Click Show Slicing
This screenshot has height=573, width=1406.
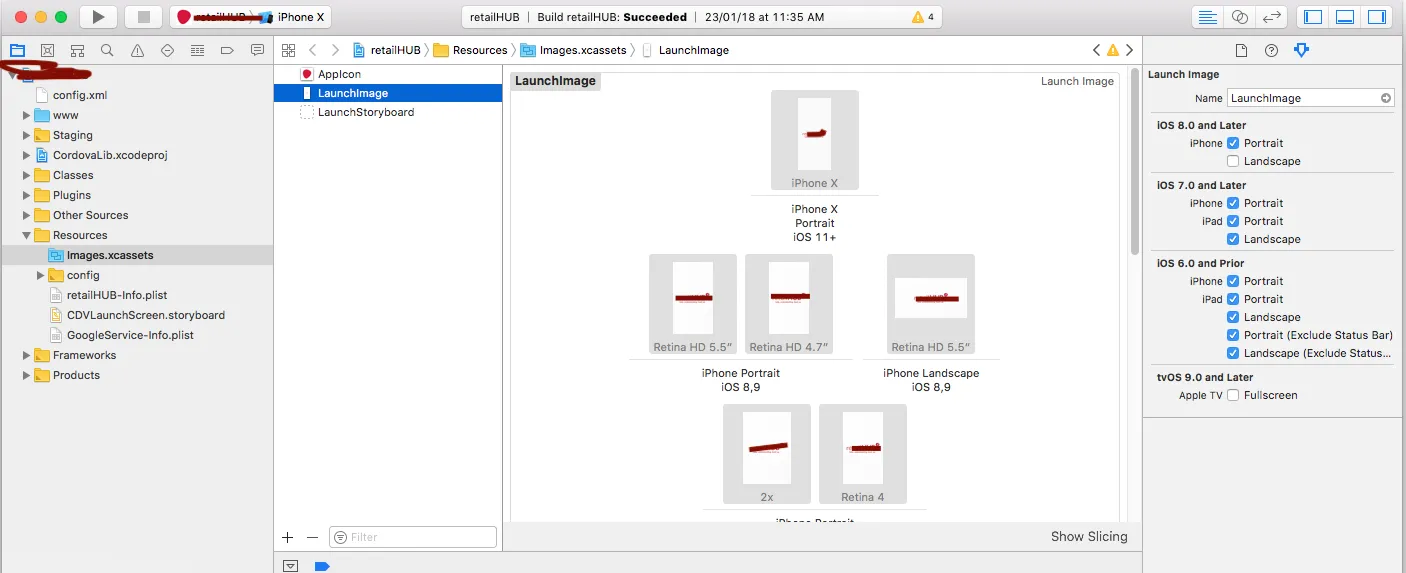pos(1089,537)
